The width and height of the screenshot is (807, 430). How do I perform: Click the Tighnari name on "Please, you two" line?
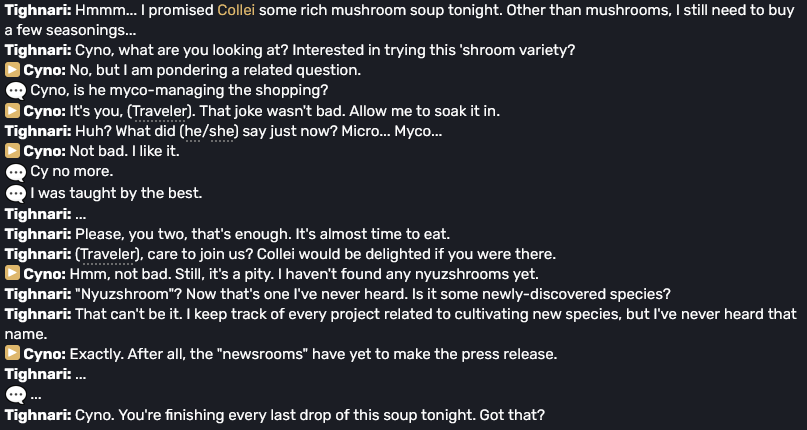tap(38, 234)
